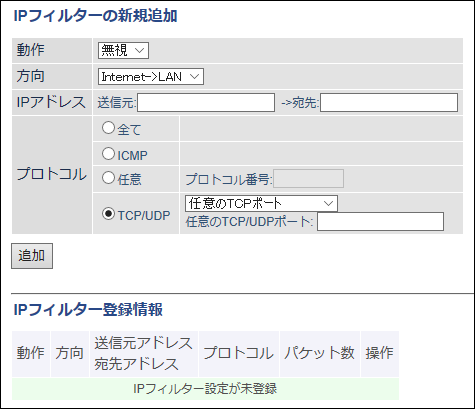Click the IPフィルター設定が未登録 row

coord(205,389)
